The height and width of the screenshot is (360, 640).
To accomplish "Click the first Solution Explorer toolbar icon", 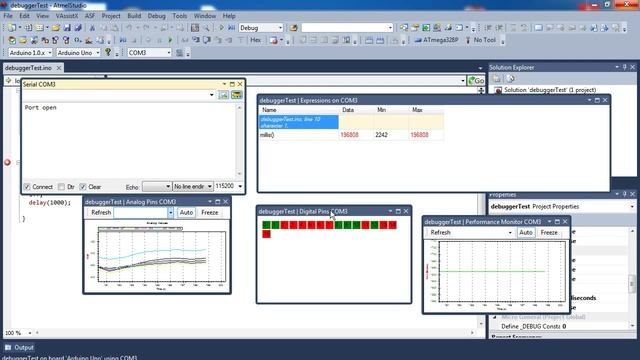I will point(497,79).
